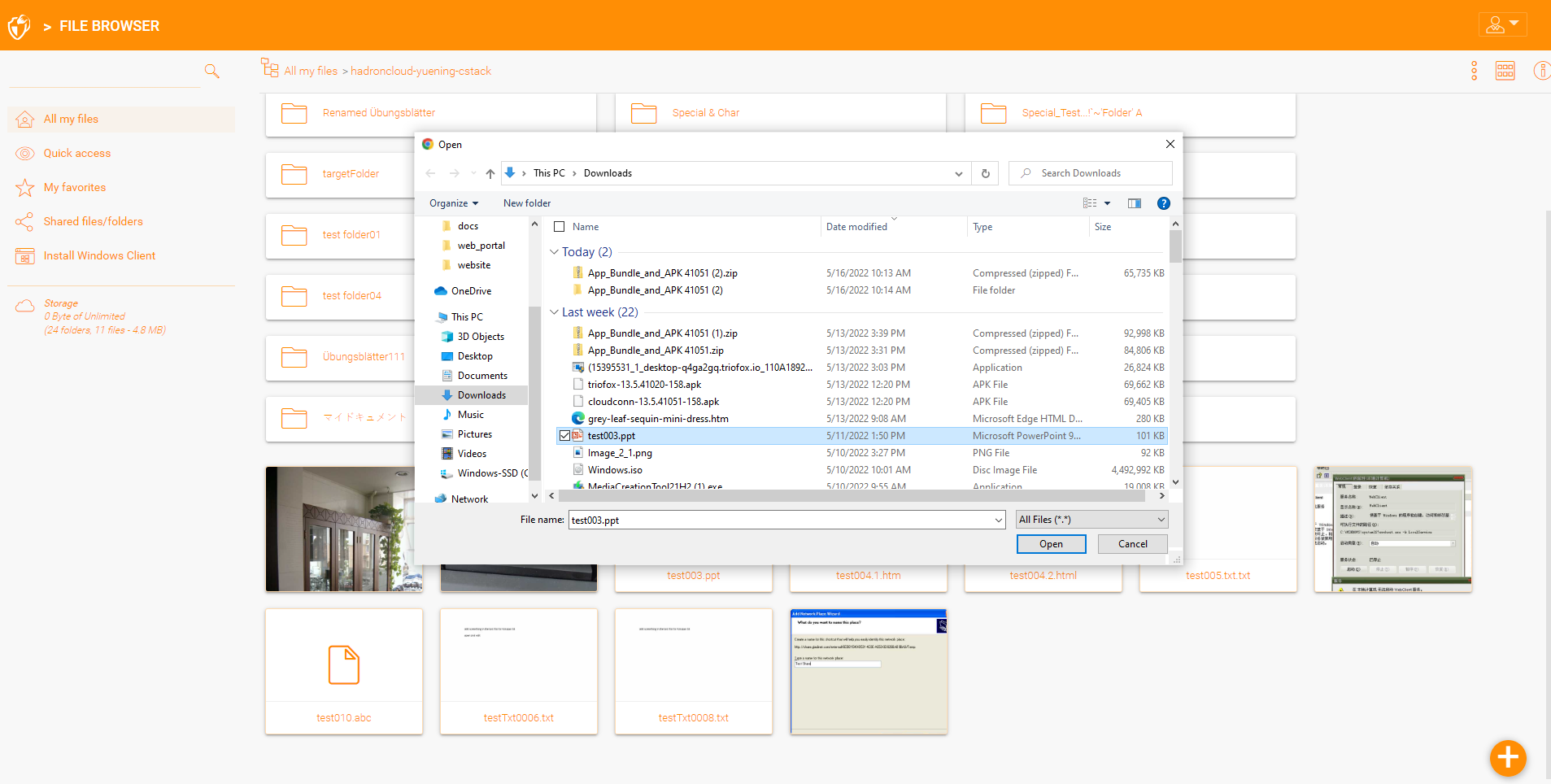Toggle the select-all checkbox by Name header
Image resolution: width=1551 pixels, height=784 pixels.
point(559,227)
